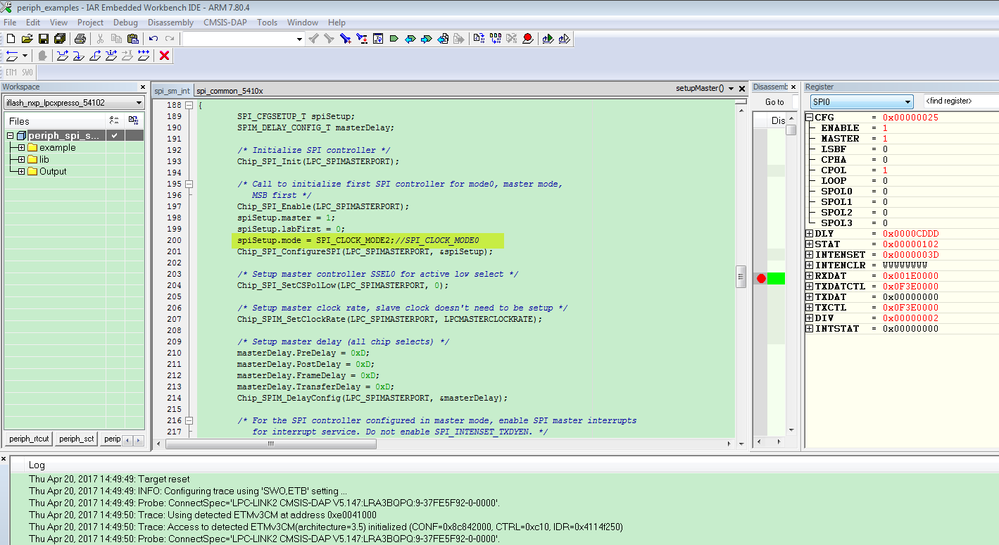Viewport: 999px width, 545px height.
Task: Click the Reset debug toolbar icon
Action: tap(12, 56)
